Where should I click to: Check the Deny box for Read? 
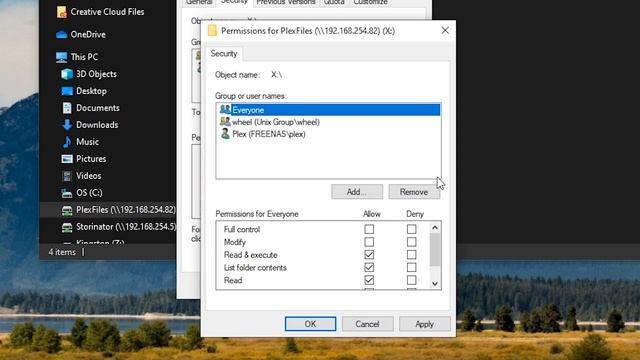click(x=411, y=280)
